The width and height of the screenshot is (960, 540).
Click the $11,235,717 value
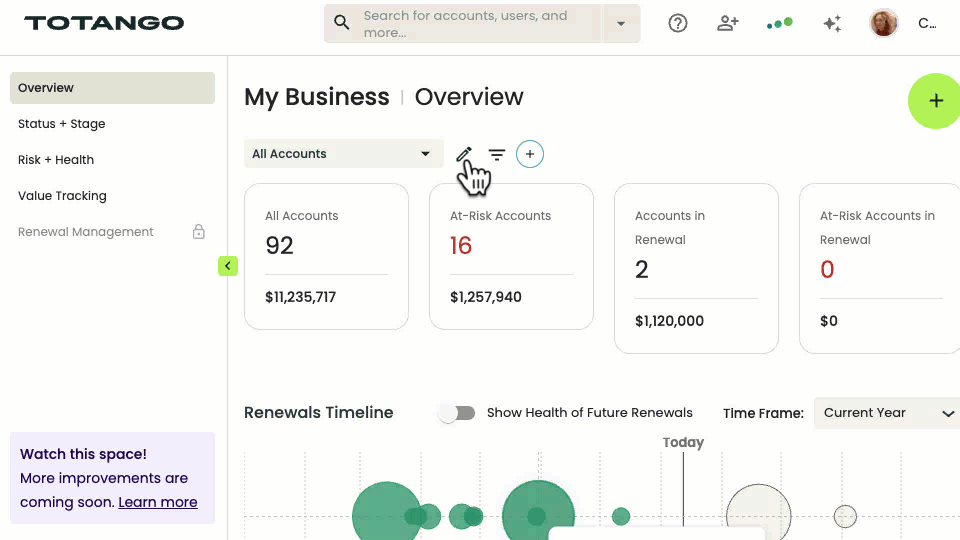[x=301, y=297]
